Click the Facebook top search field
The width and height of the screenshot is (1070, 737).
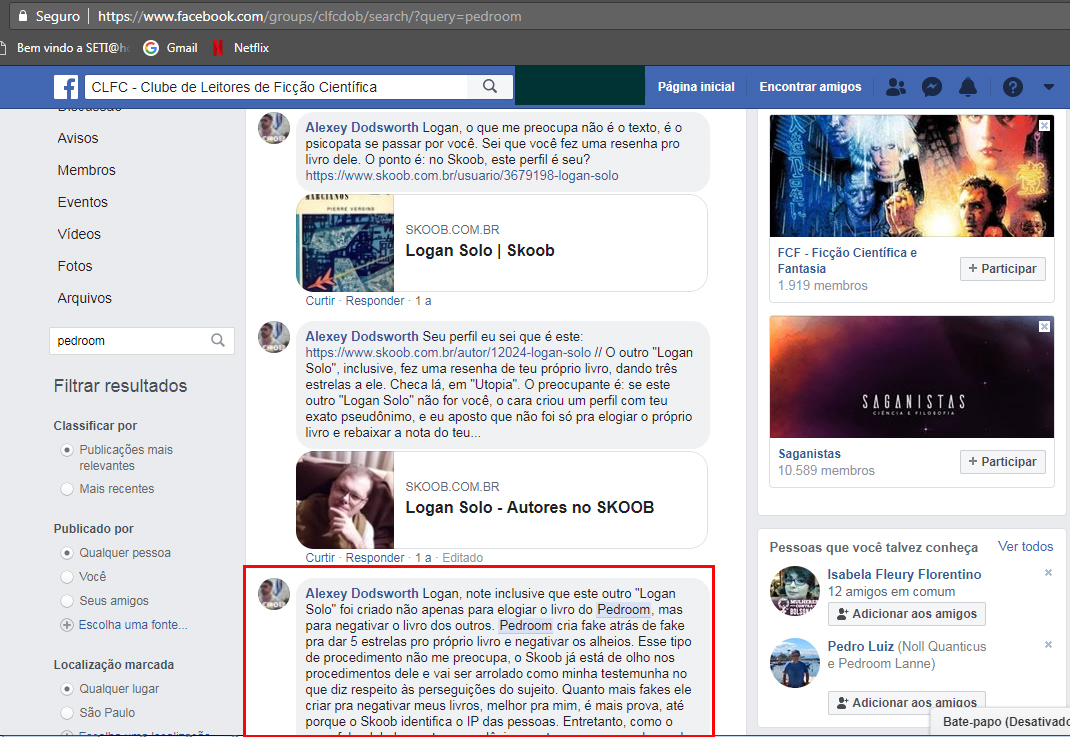tap(276, 87)
